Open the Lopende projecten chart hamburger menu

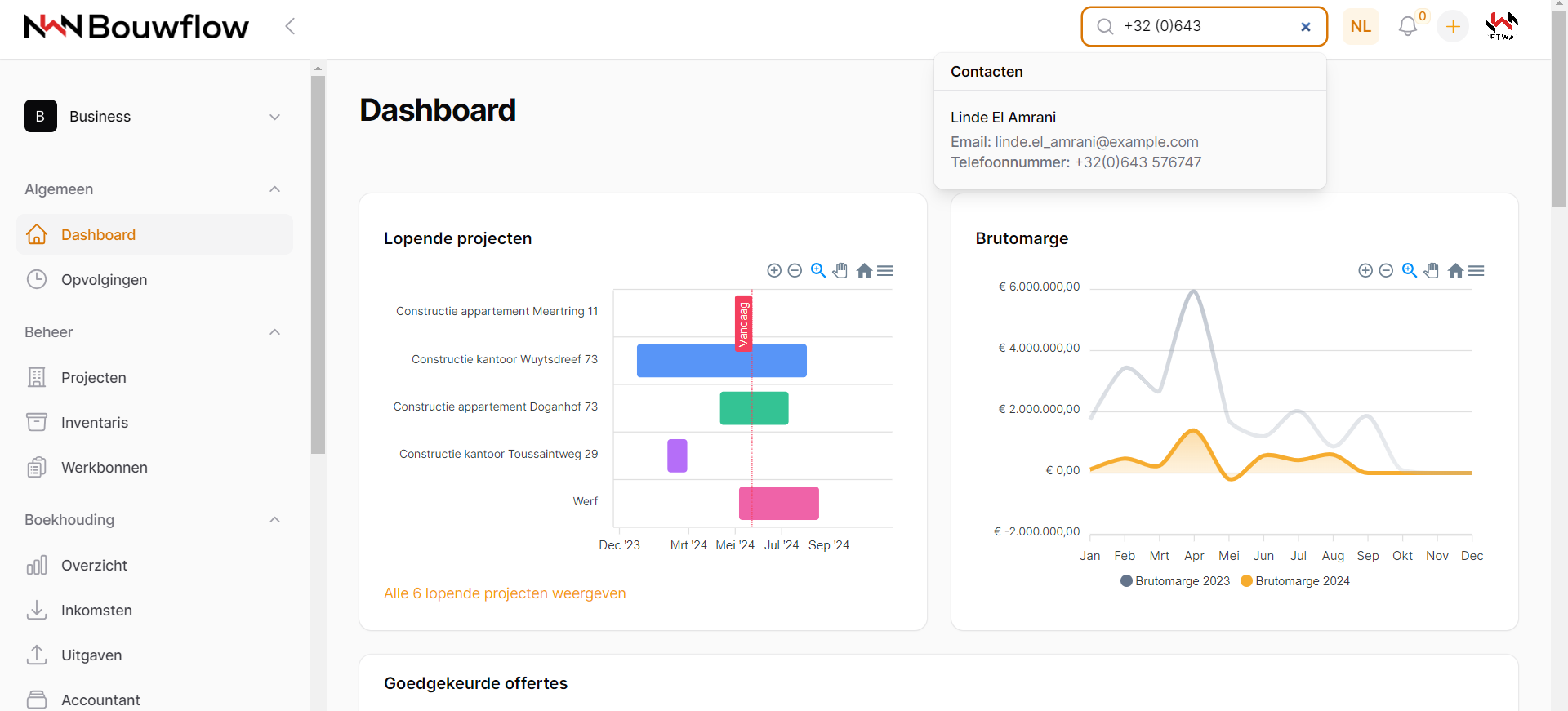click(x=885, y=270)
